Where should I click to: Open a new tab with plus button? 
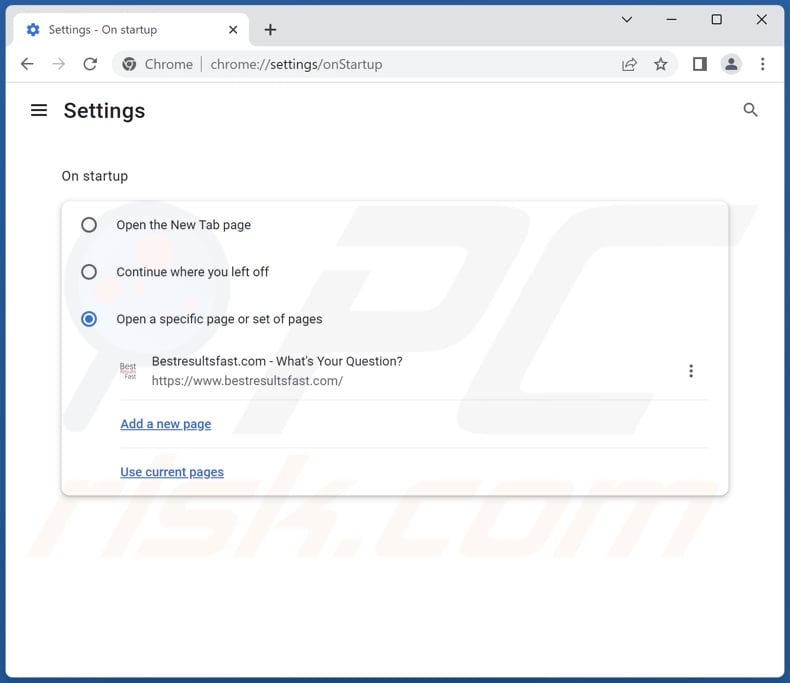pyautogui.click(x=270, y=29)
